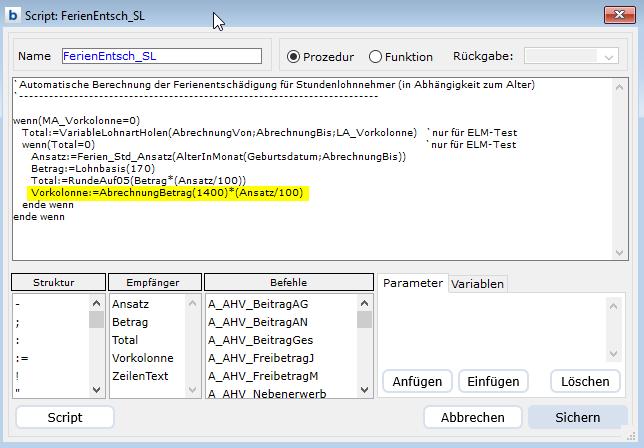Open the Rückgabe dropdown
The width and height of the screenshot is (644, 448).
(571, 57)
